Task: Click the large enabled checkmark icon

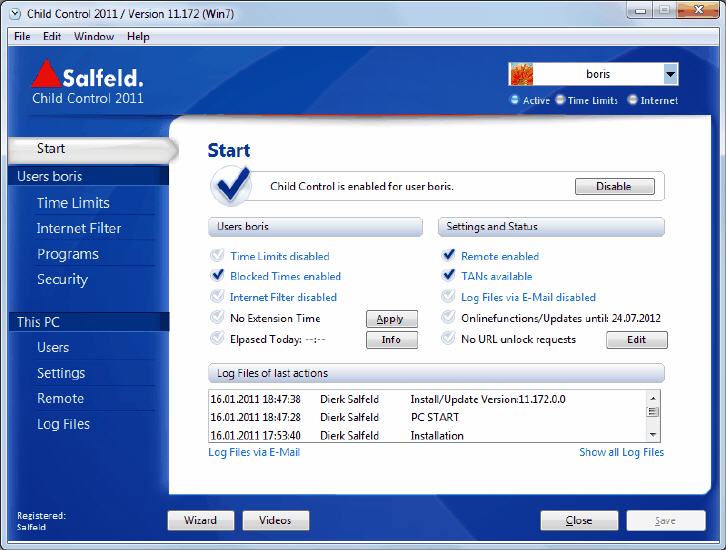Action: tap(231, 186)
